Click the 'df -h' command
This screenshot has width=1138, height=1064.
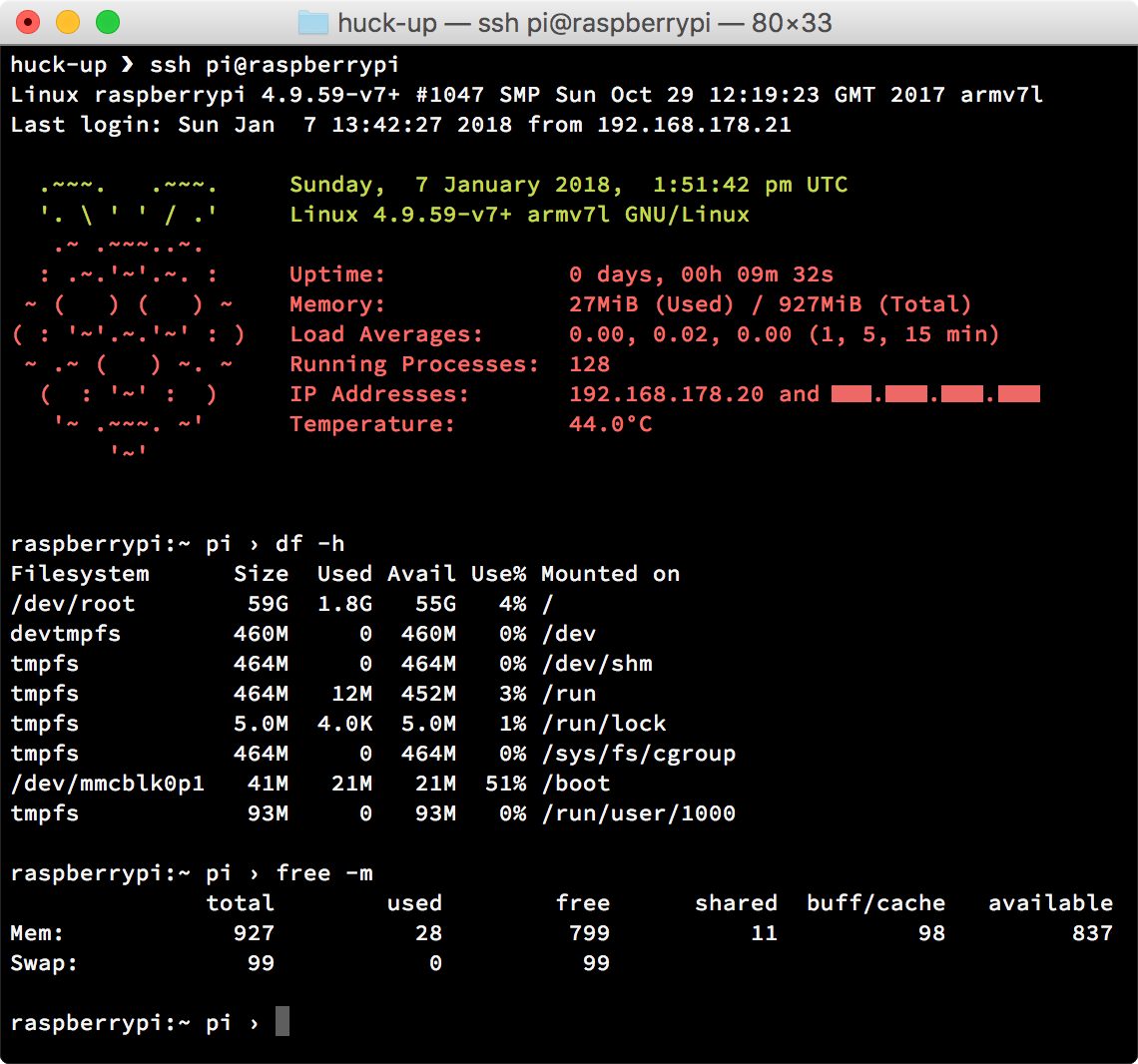(x=309, y=544)
